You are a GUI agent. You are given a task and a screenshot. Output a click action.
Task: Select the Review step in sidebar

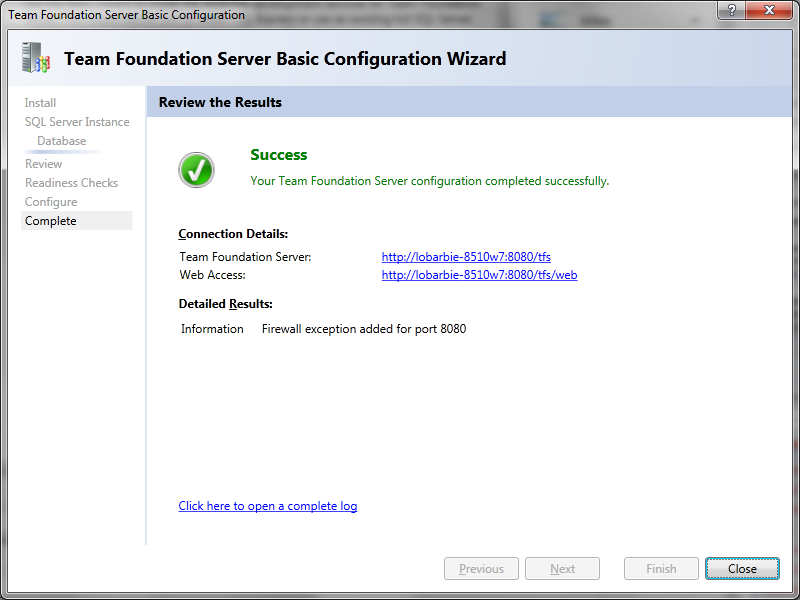pyautogui.click(x=43, y=164)
